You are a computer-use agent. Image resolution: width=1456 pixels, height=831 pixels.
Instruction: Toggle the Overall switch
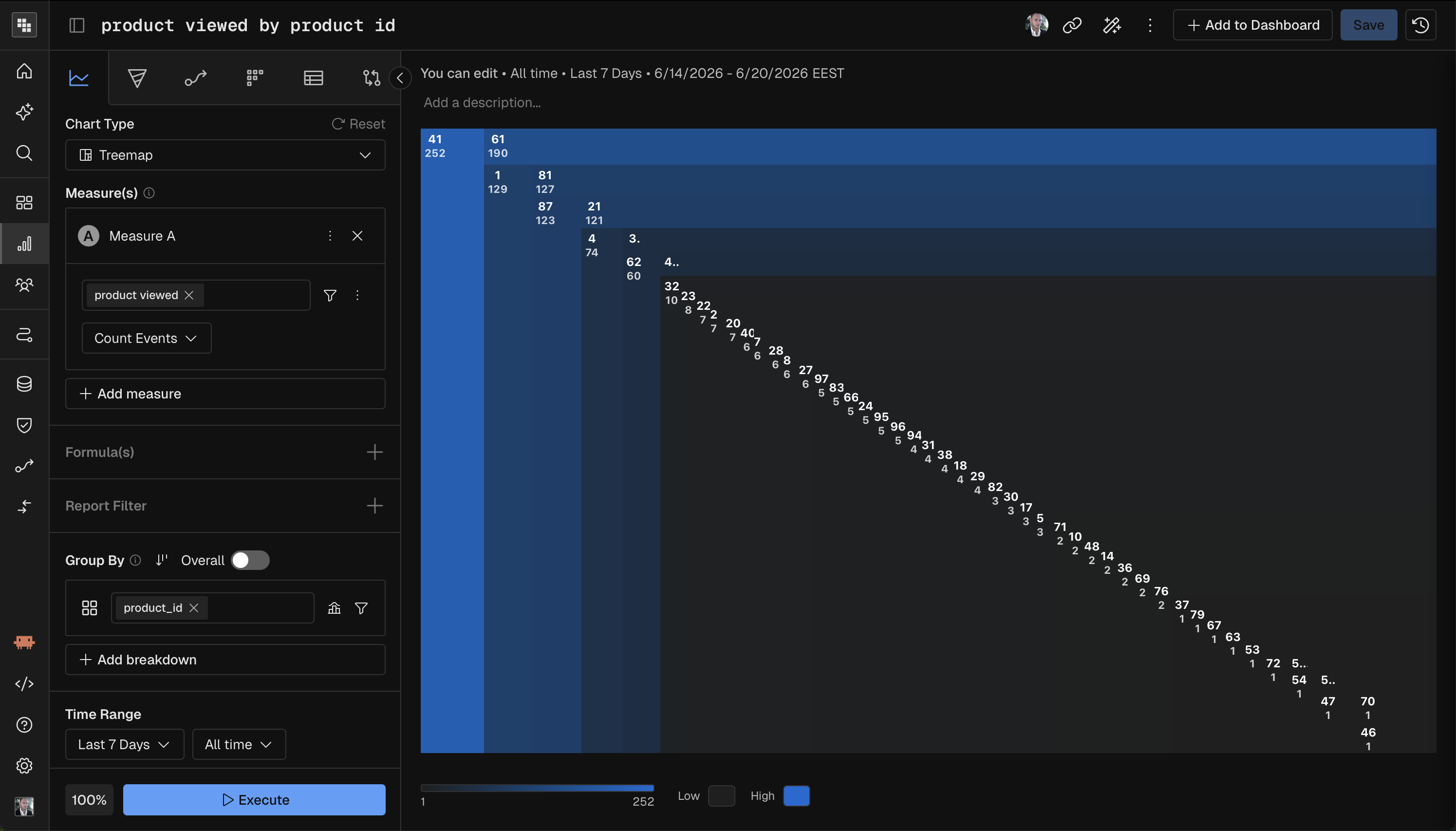pyautogui.click(x=250, y=560)
